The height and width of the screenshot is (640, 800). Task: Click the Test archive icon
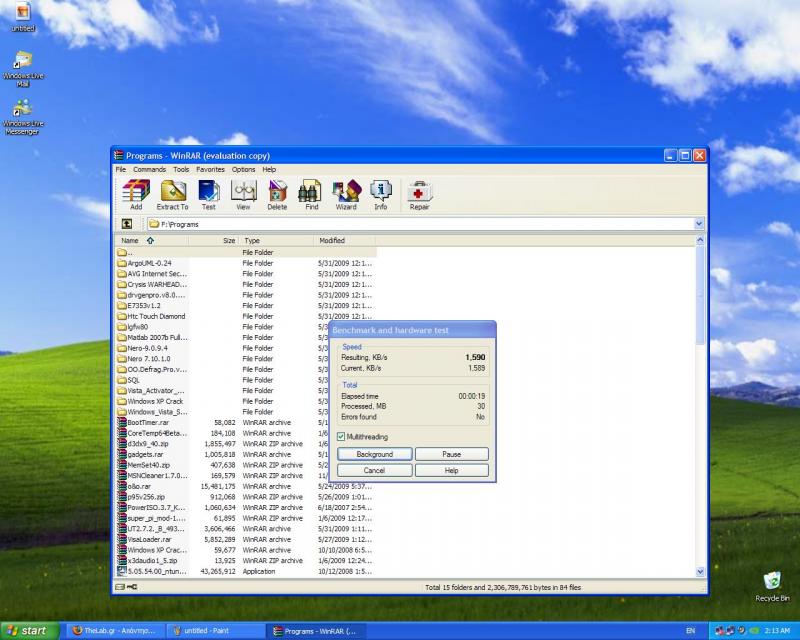point(209,195)
